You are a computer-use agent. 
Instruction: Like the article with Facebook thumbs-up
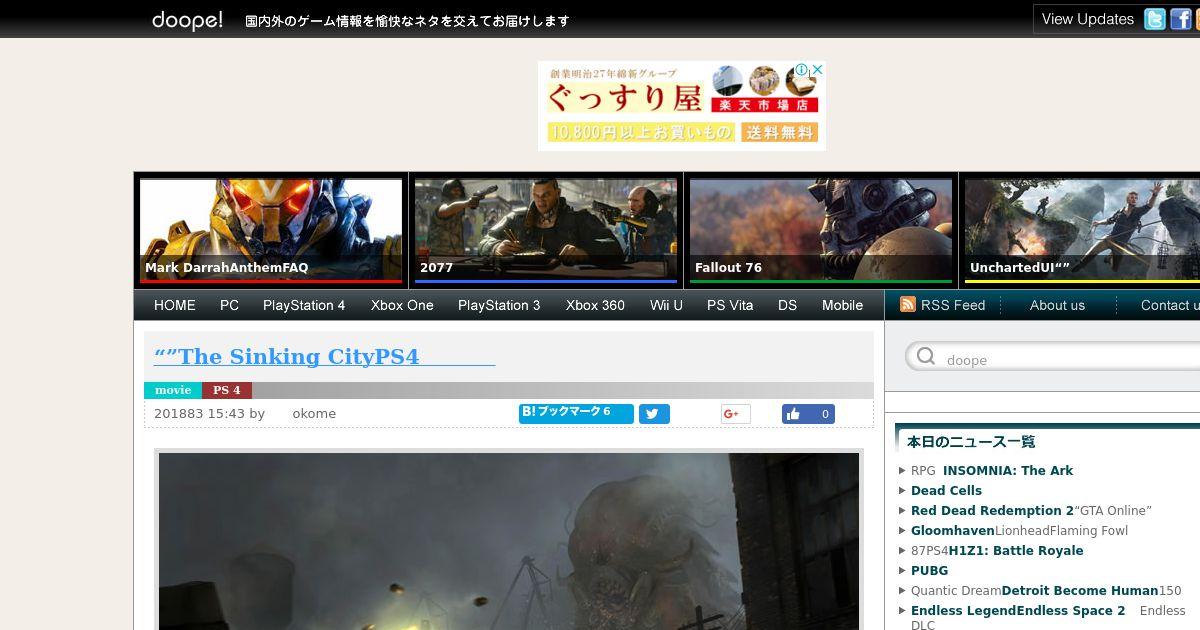(x=808, y=414)
